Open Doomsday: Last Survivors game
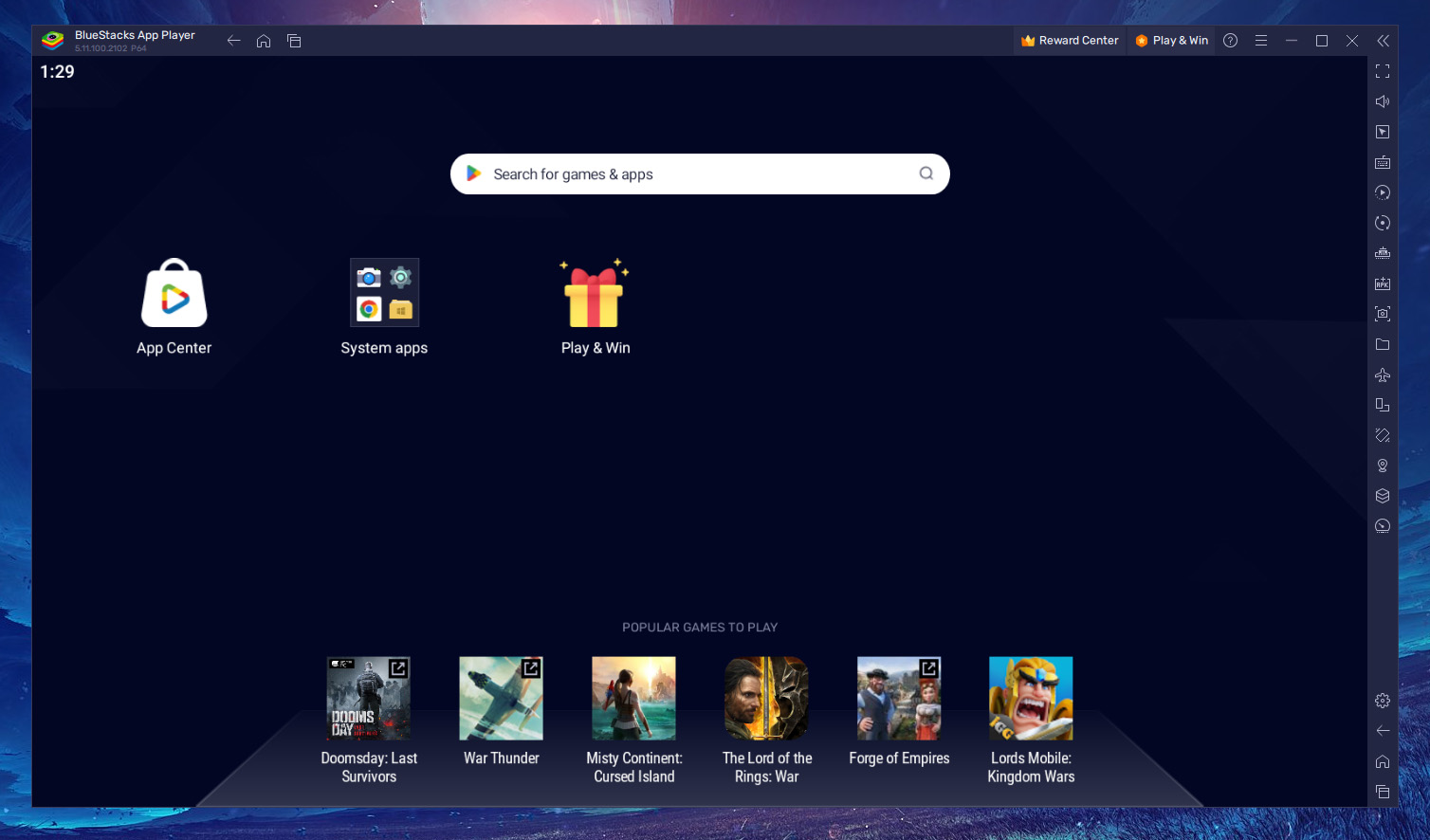This screenshot has width=1430, height=840. (369, 699)
